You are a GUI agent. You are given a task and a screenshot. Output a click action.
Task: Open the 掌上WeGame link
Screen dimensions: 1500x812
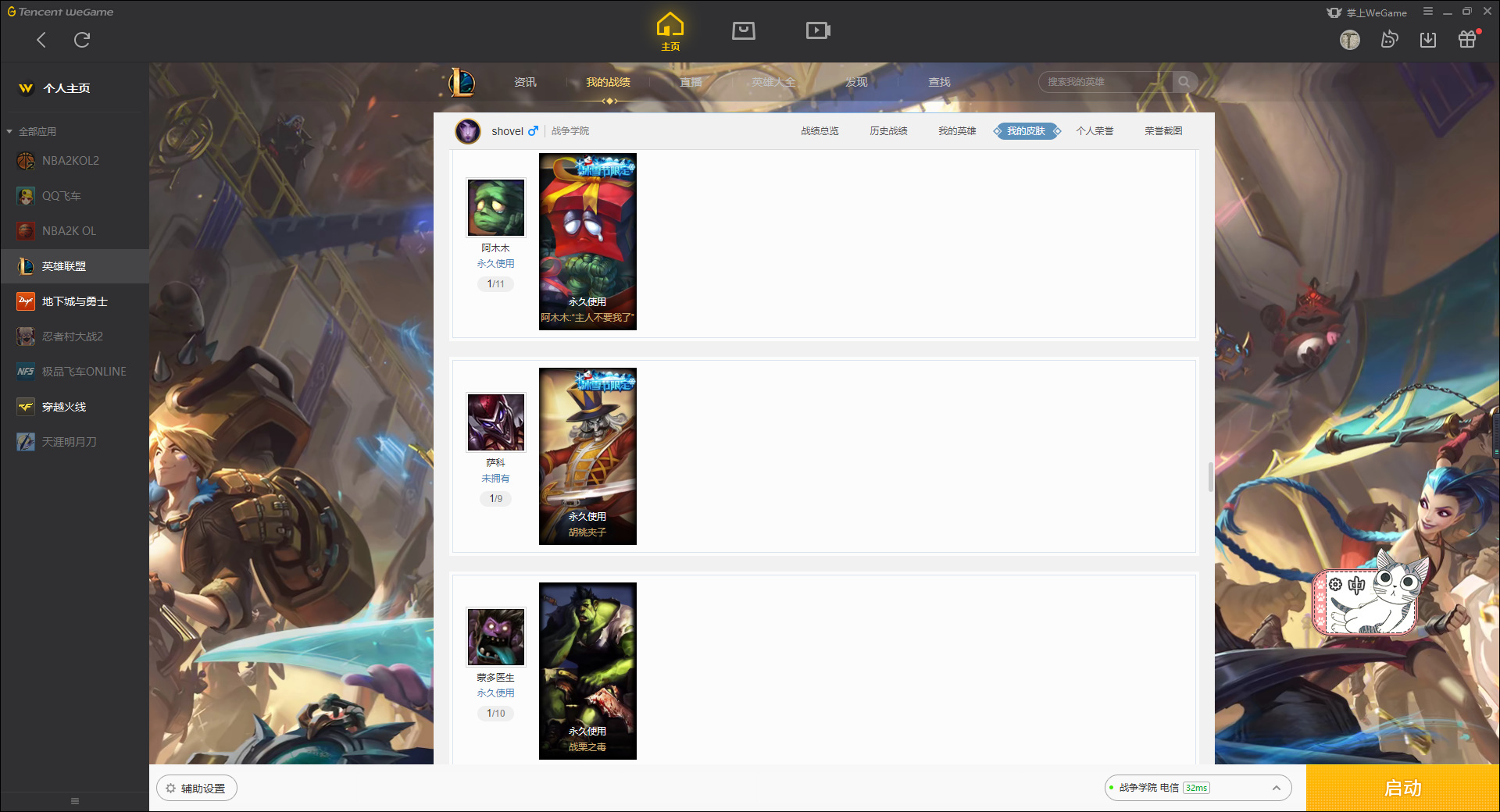click(x=1367, y=12)
